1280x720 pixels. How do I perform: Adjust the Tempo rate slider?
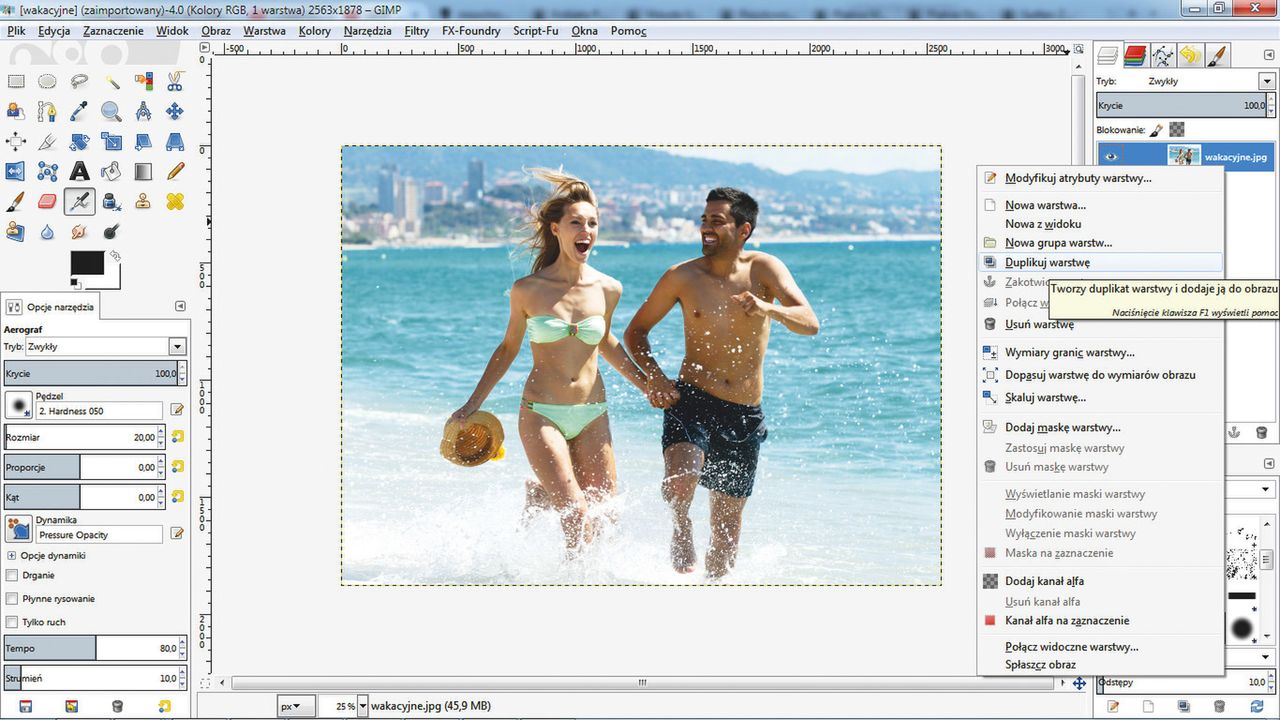point(90,648)
